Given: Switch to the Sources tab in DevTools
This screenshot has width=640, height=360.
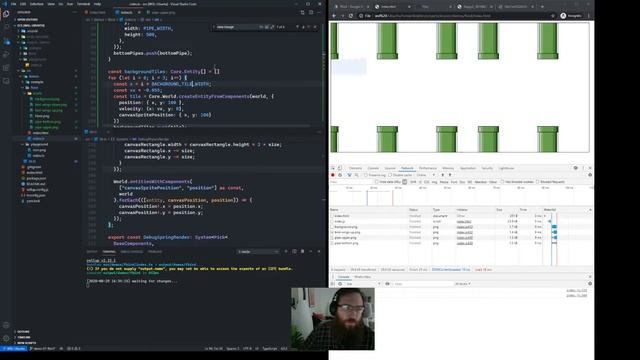Looking at the screenshot, I should click(390, 168).
